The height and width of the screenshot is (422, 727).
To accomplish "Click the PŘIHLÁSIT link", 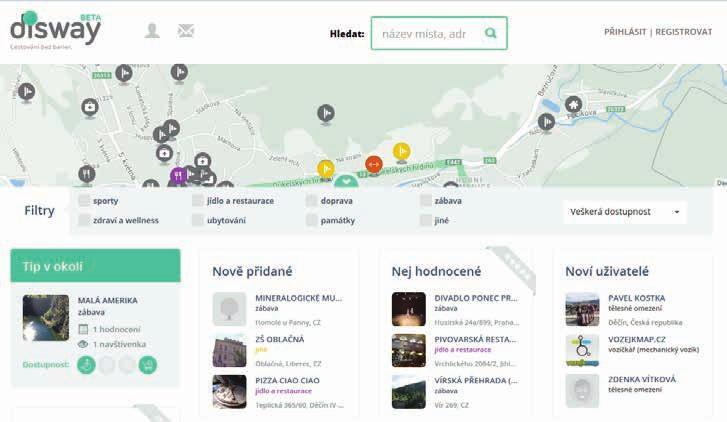I will [x=625, y=32].
